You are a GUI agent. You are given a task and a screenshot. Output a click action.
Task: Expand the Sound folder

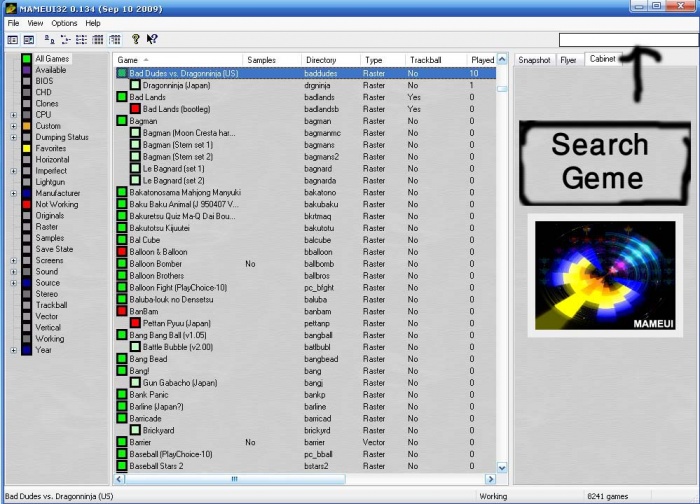tap(13, 272)
